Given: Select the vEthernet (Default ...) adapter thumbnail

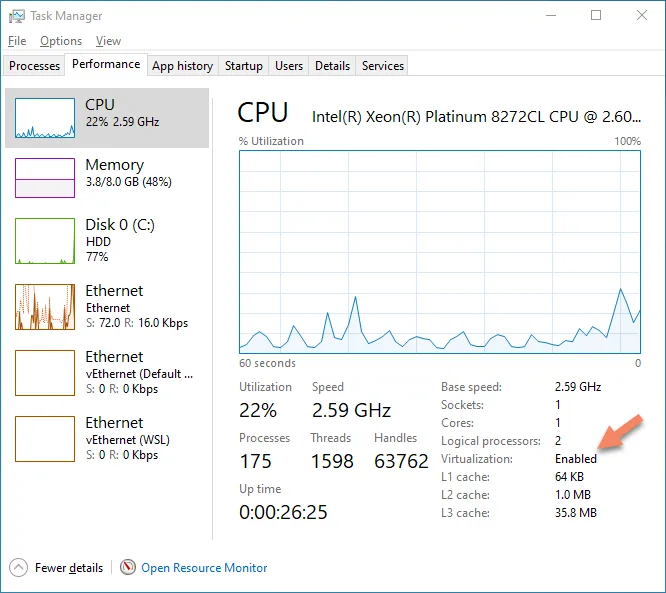Looking at the screenshot, I should [x=45, y=373].
